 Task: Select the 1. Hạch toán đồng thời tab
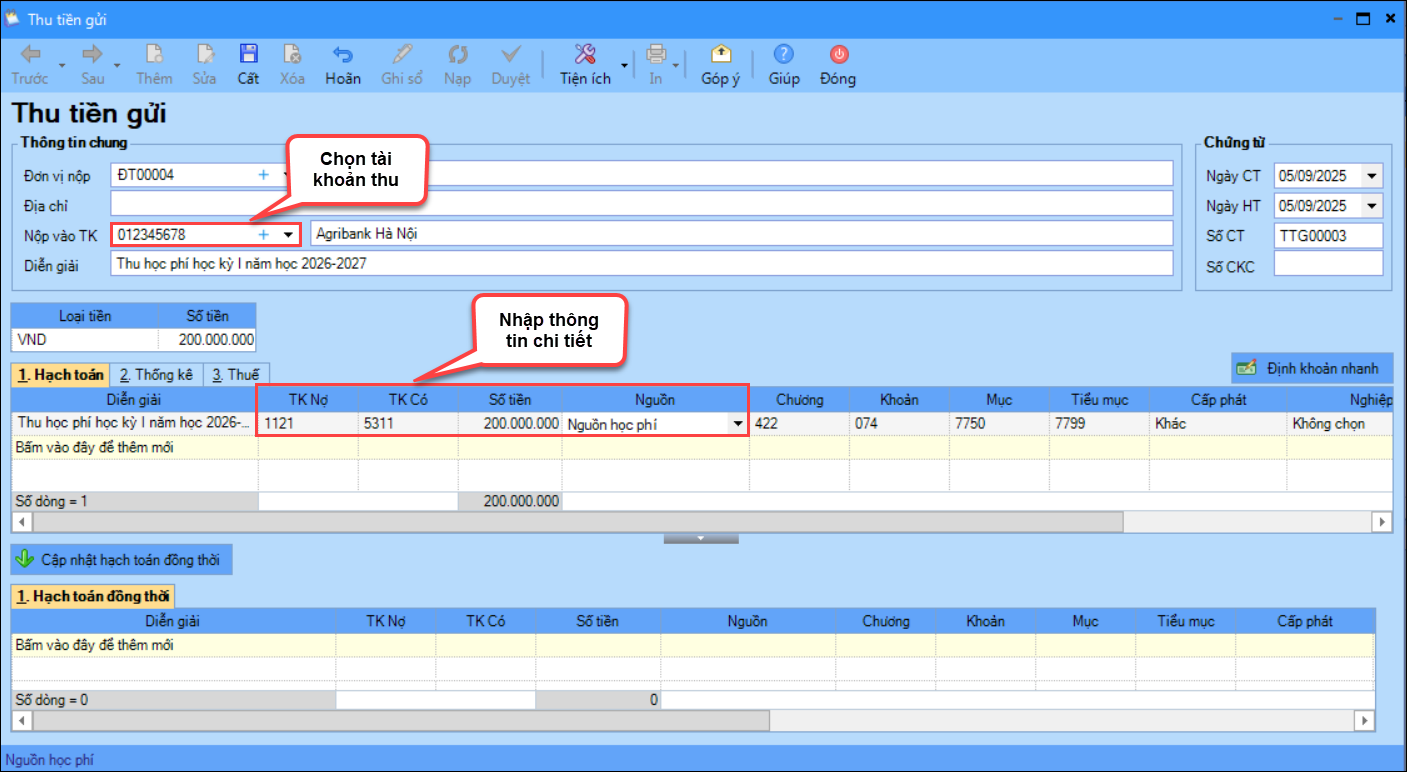point(92,596)
